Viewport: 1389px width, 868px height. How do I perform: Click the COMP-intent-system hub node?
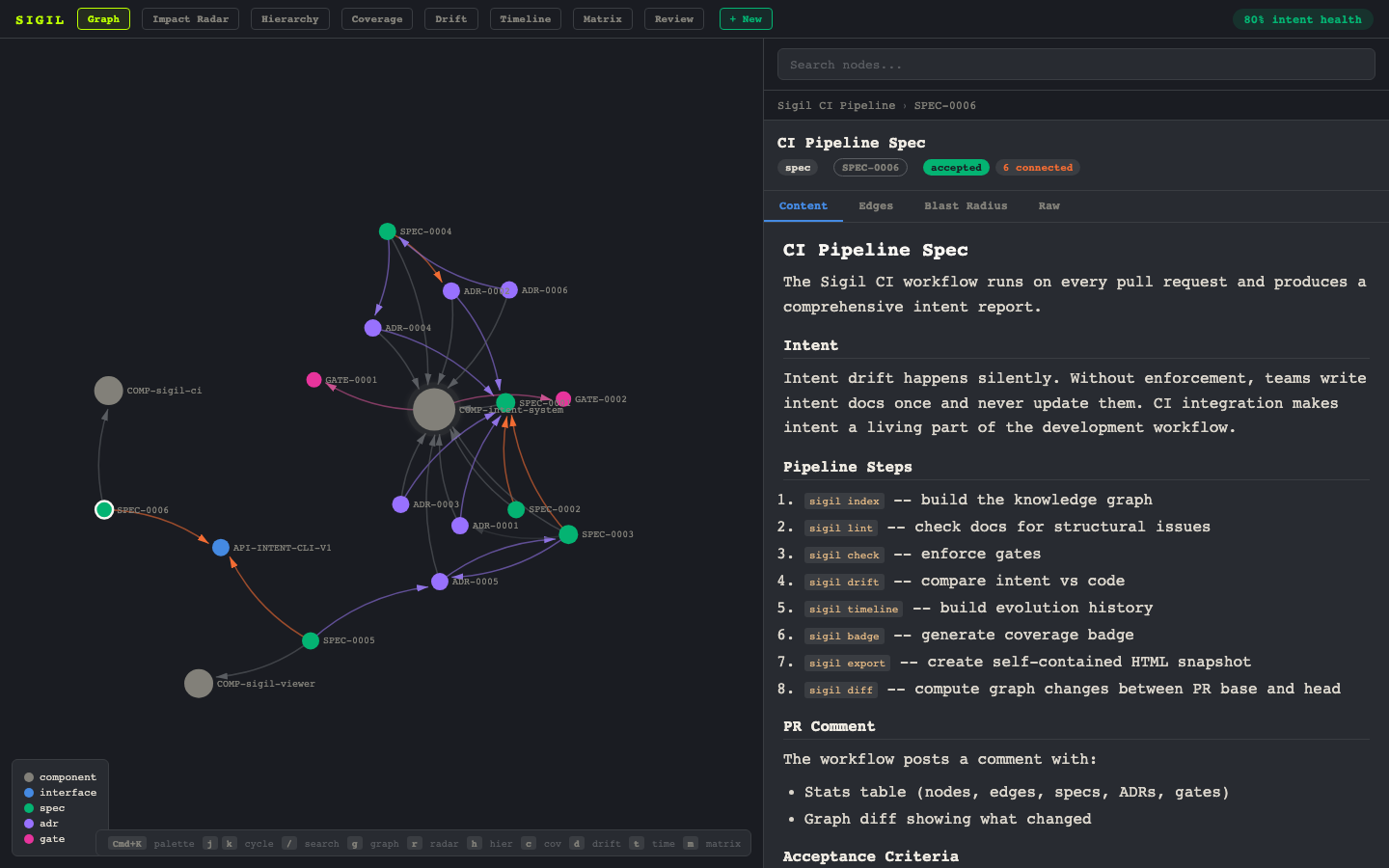coord(433,410)
